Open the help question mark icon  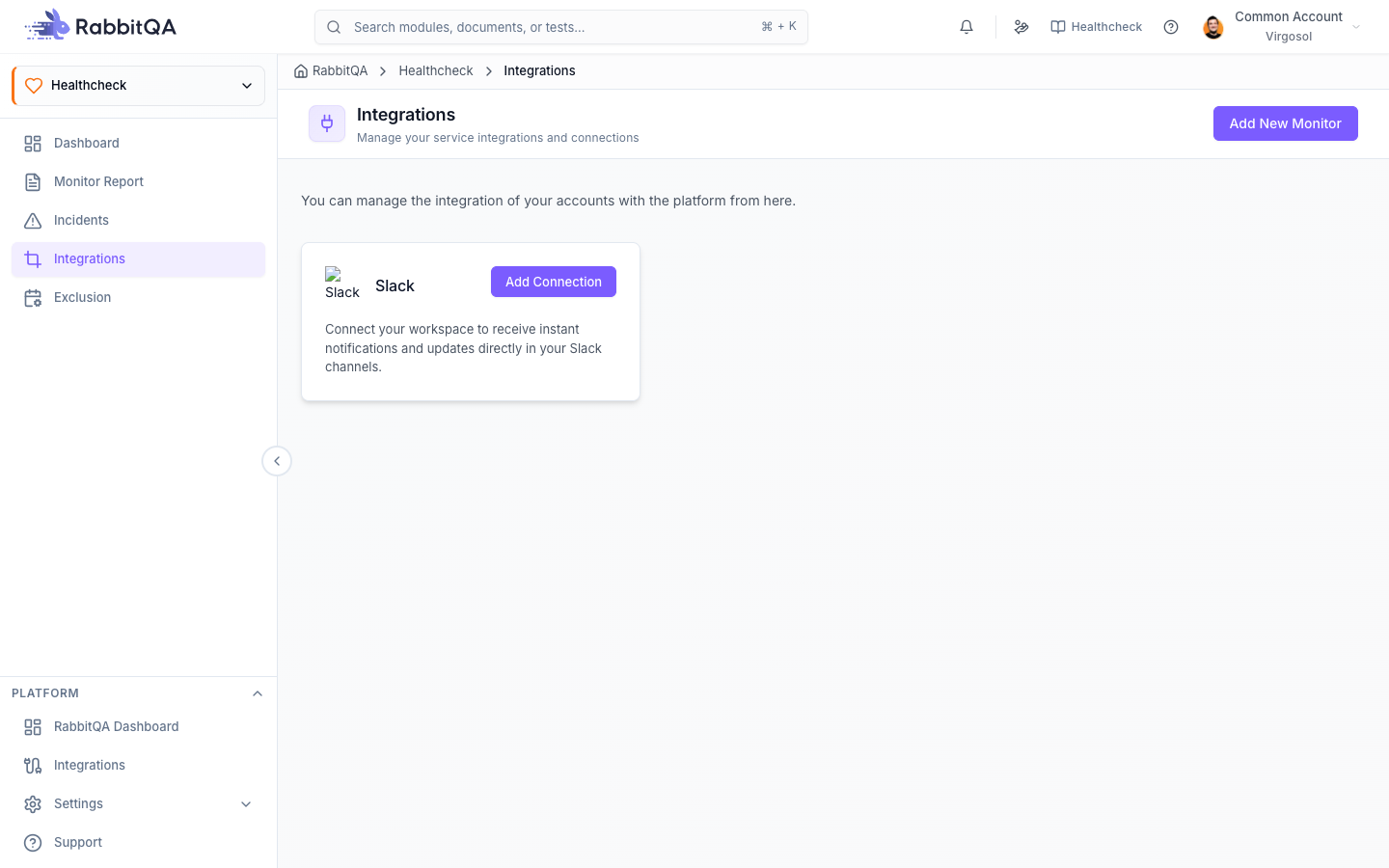click(x=1171, y=27)
